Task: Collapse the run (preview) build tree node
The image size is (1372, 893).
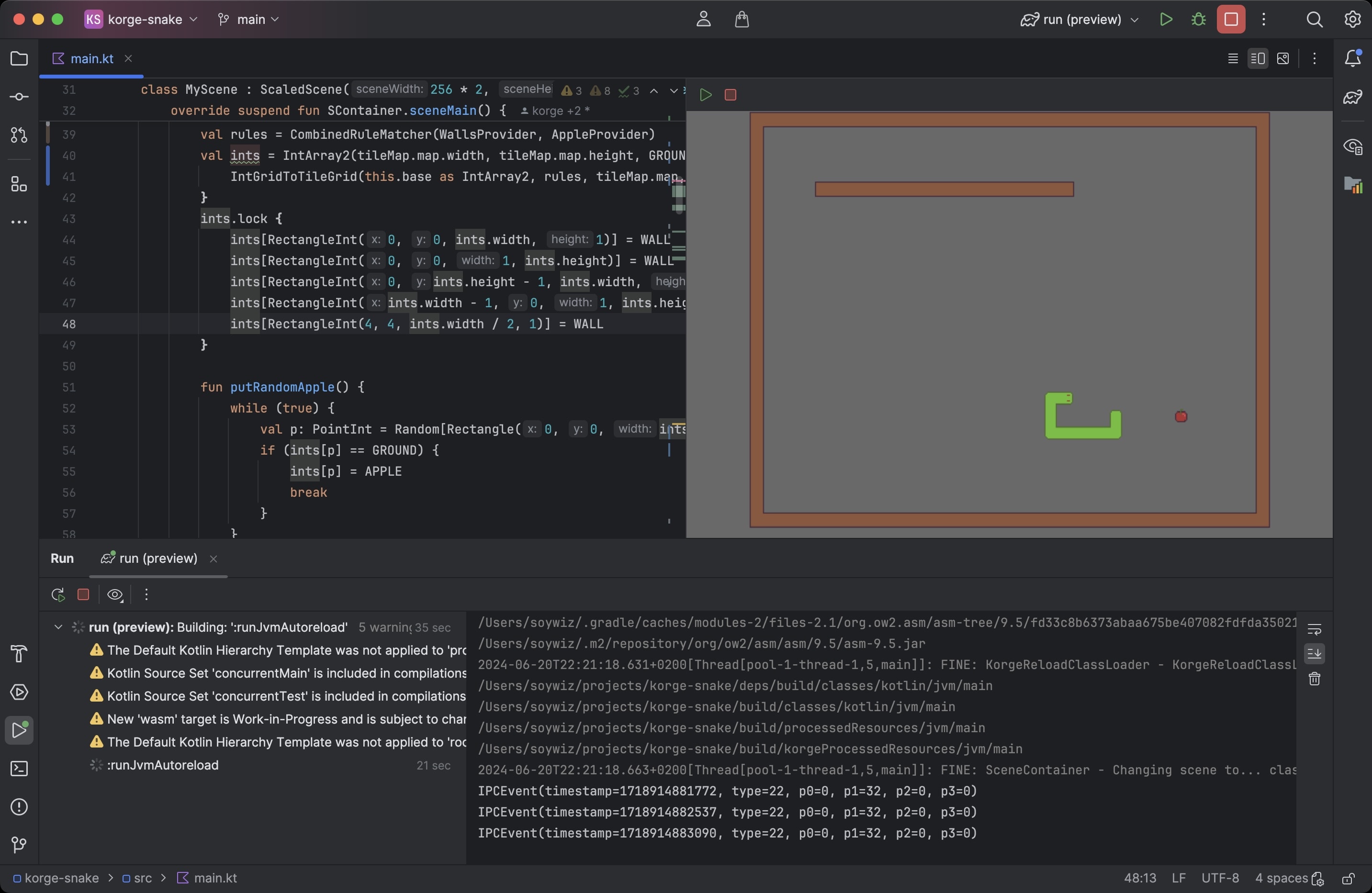Action: click(57, 627)
